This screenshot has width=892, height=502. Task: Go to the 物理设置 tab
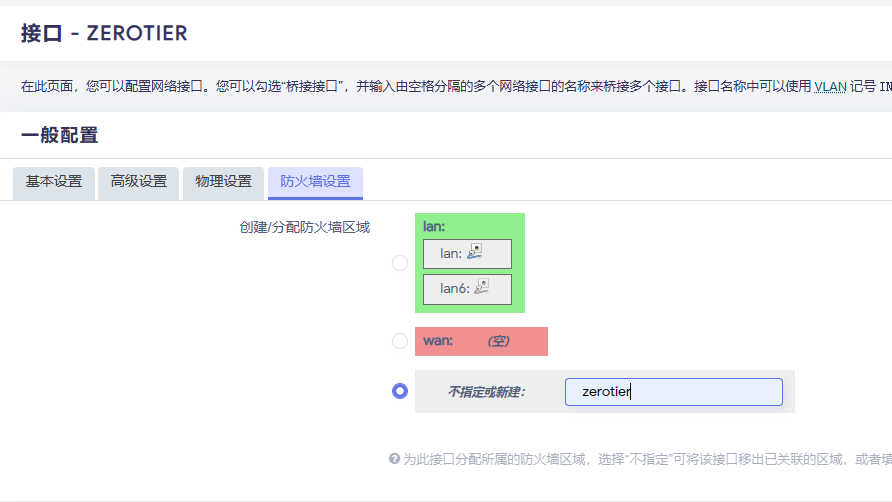point(224,182)
